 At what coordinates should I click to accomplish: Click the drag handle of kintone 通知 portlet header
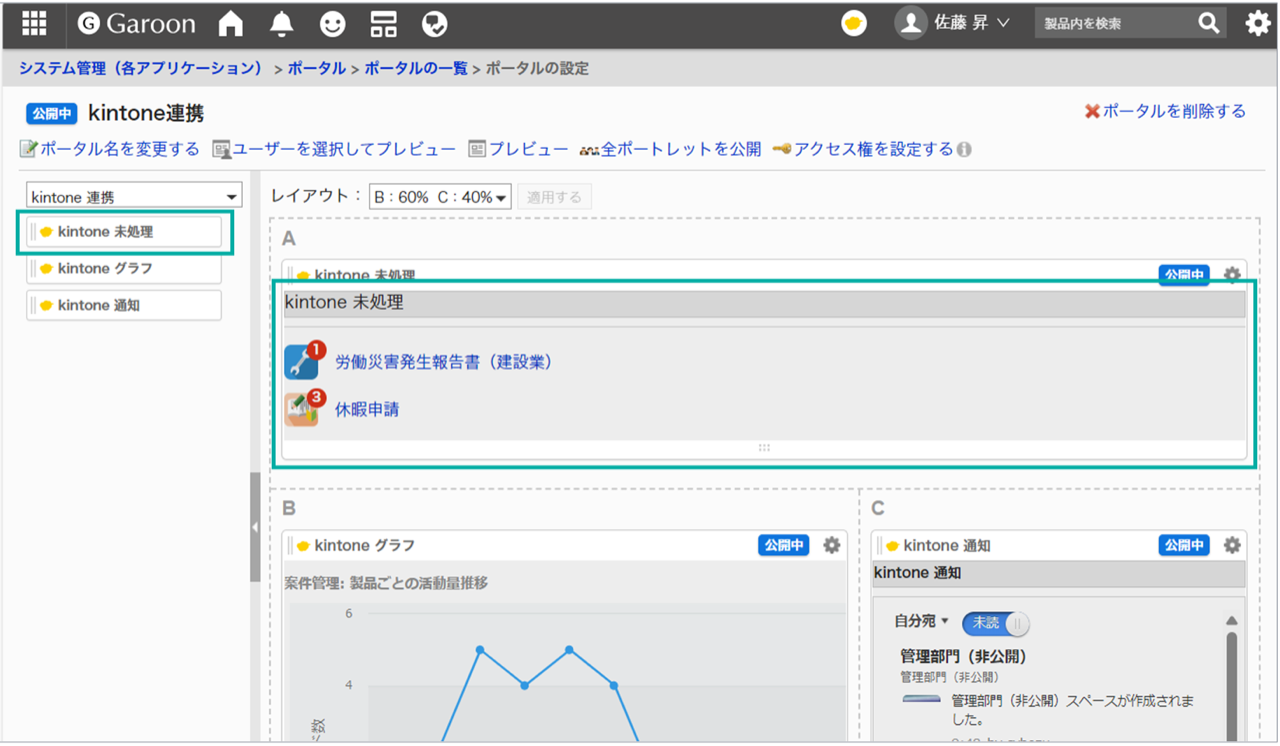tap(878, 546)
